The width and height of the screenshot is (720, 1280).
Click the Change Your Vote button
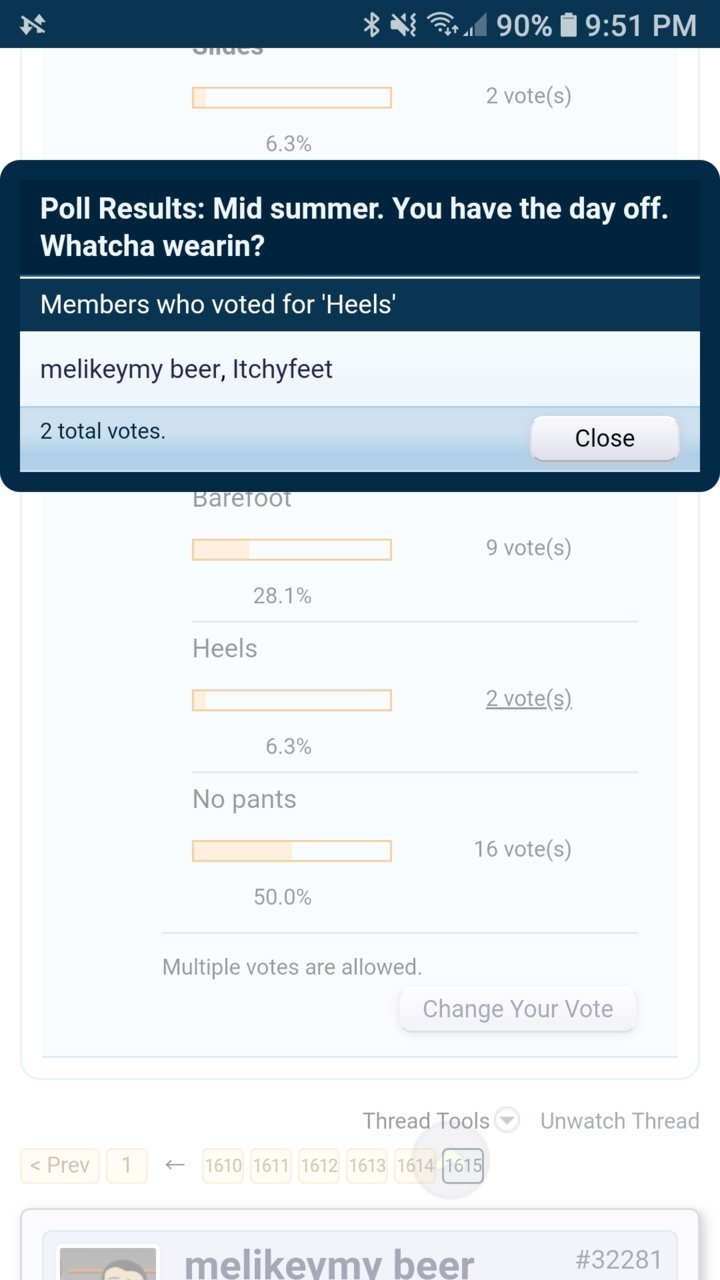[x=517, y=1009]
